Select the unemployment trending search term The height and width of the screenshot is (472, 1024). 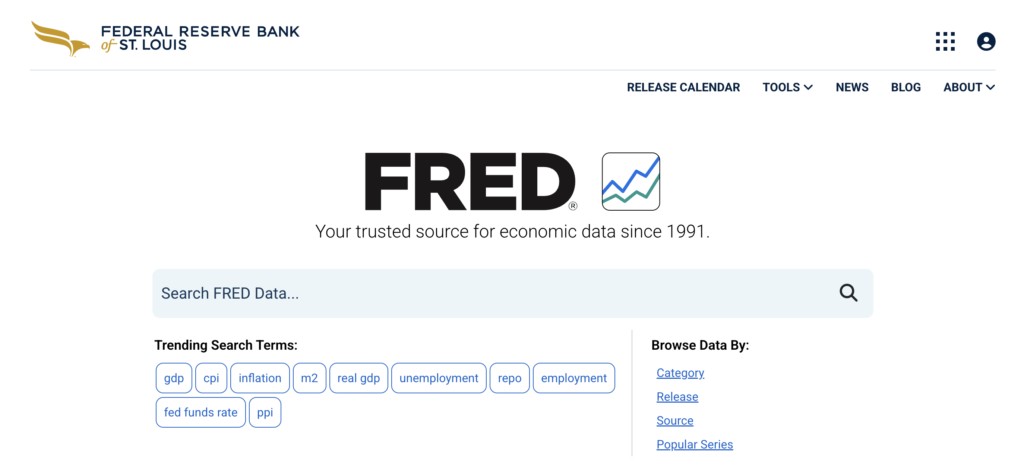click(439, 378)
